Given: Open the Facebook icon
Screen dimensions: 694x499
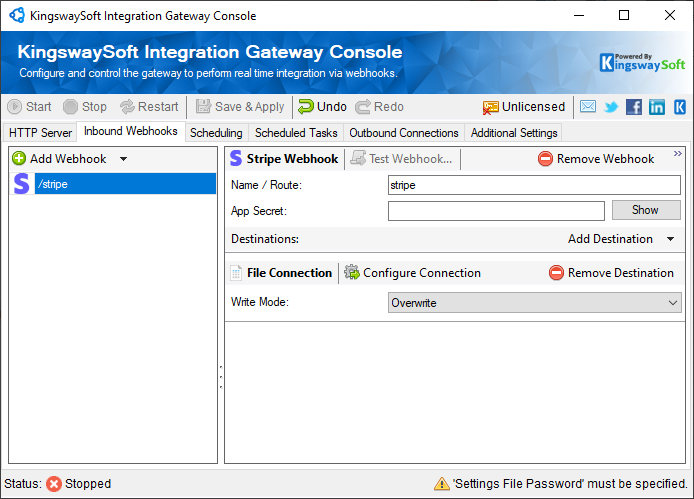Looking at the screenshot, I should (634, 107).
